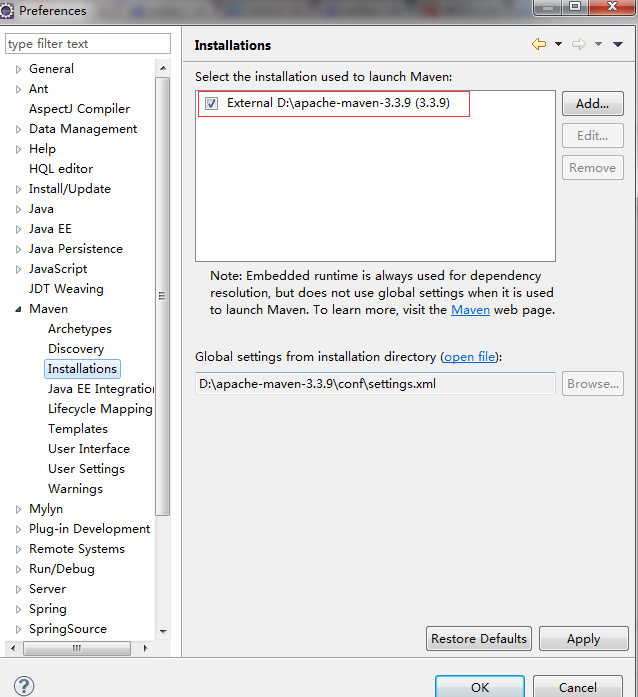Expand the JavaScript node arrow
The image size is (638, 697).
(18, 269)
